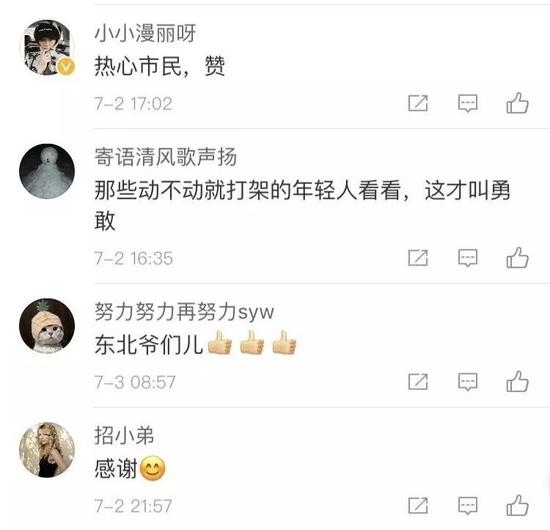550x530 pixels.
Task: Open profile of user 寄语清风歌声扬
Action: pos(166,156)
